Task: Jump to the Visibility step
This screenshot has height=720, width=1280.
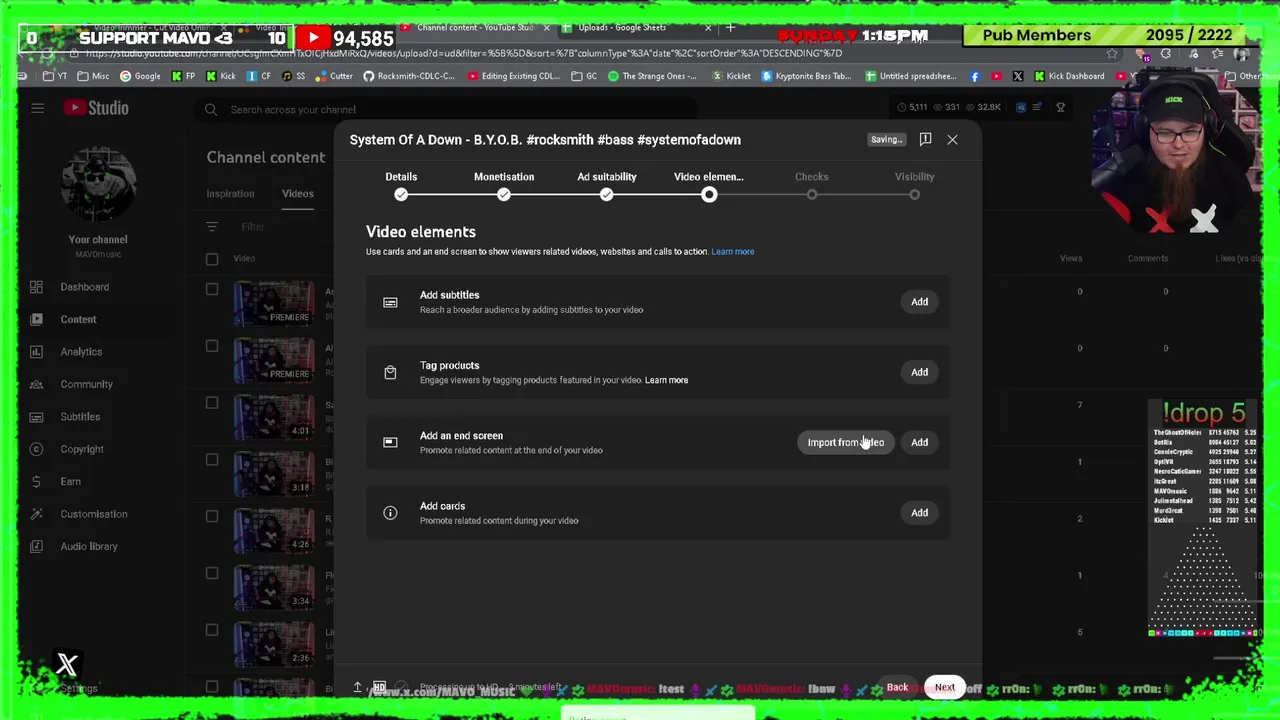Action: click(x=914, y=185)
